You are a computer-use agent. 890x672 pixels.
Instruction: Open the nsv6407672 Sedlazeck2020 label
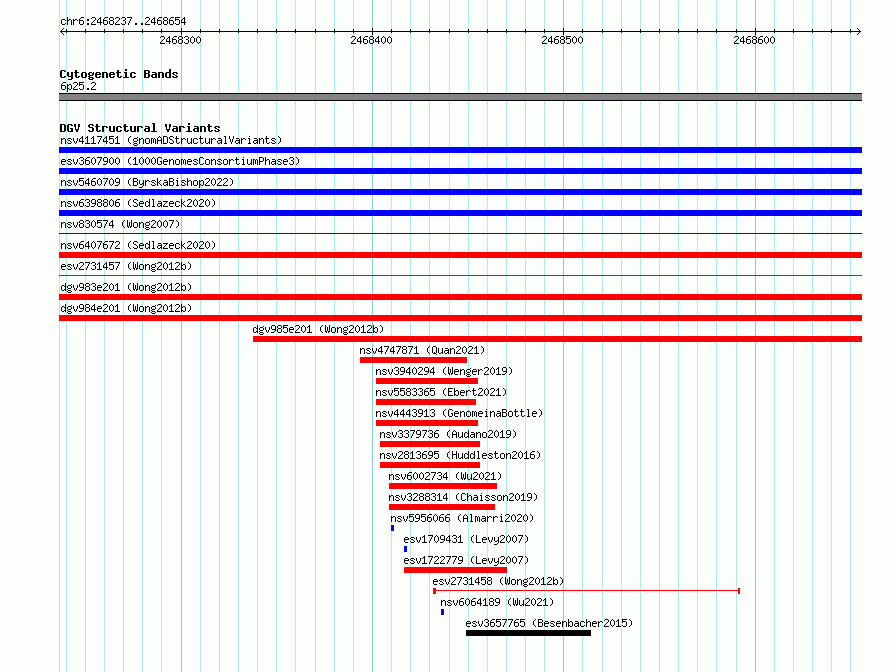(x=138, y=245)
